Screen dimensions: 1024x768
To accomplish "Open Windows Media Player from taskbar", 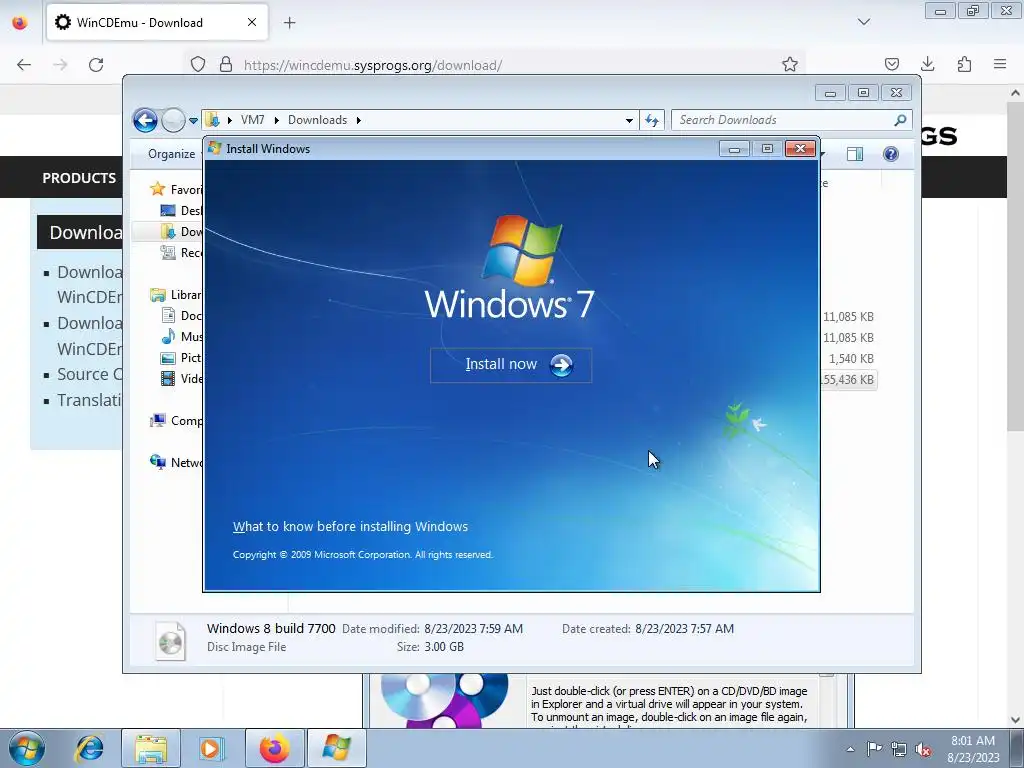I will (x=211, y=748).
